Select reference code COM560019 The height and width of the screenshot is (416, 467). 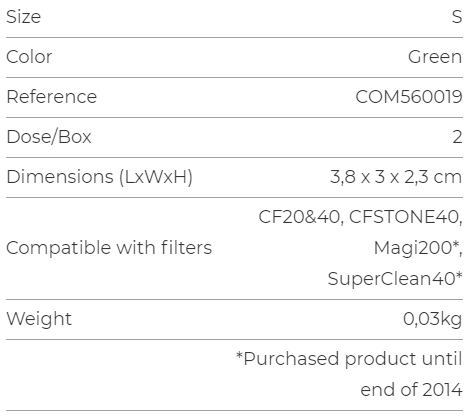pos(409,97)
